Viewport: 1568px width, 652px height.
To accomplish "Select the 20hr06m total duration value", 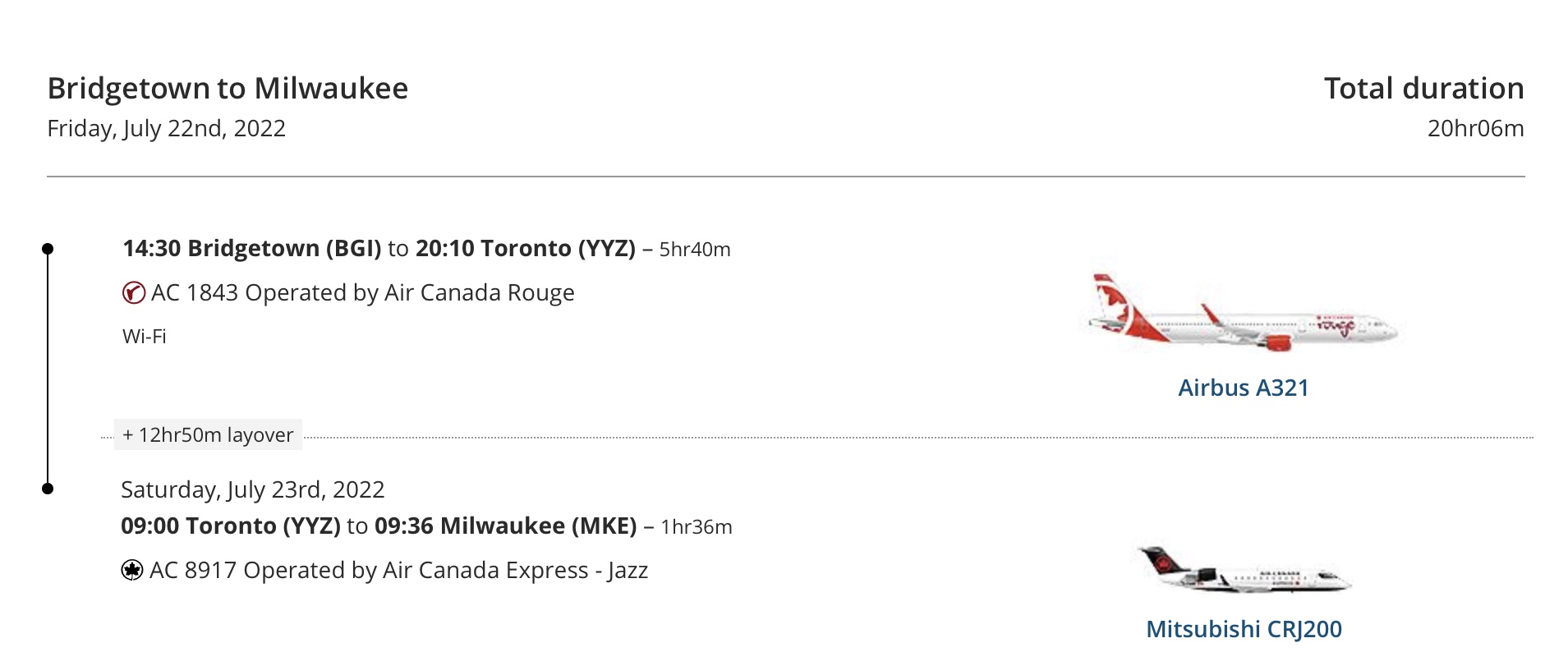I will pos(1476,128).
